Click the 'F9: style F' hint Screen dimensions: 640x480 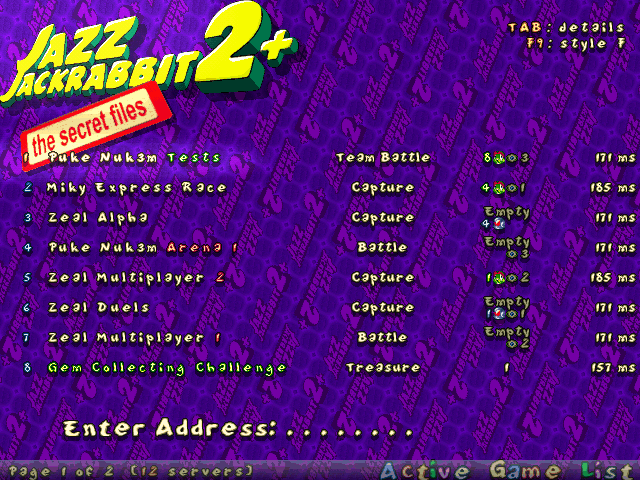[x=576, y=43]
